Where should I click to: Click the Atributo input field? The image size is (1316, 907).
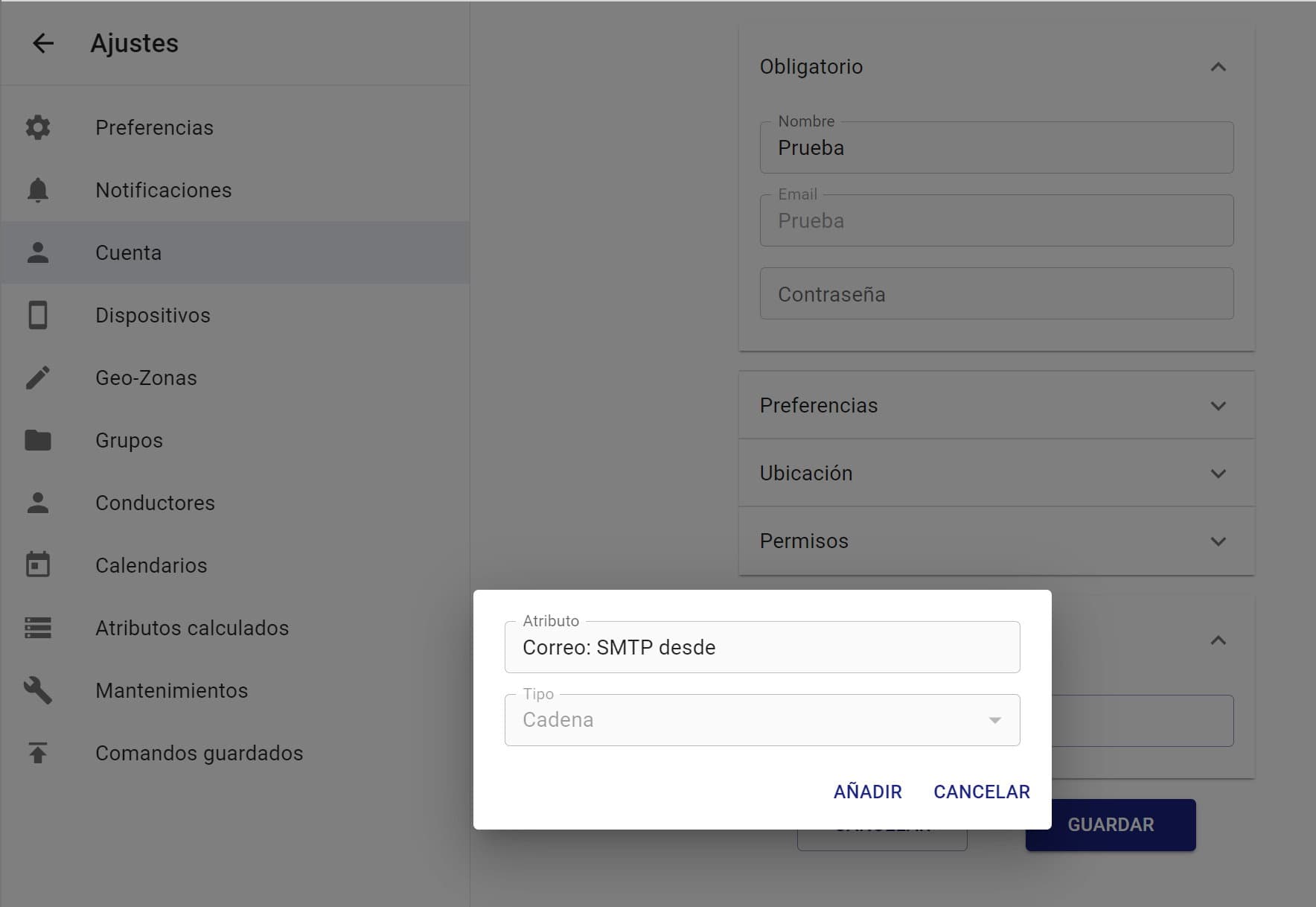tap(762, 647)
